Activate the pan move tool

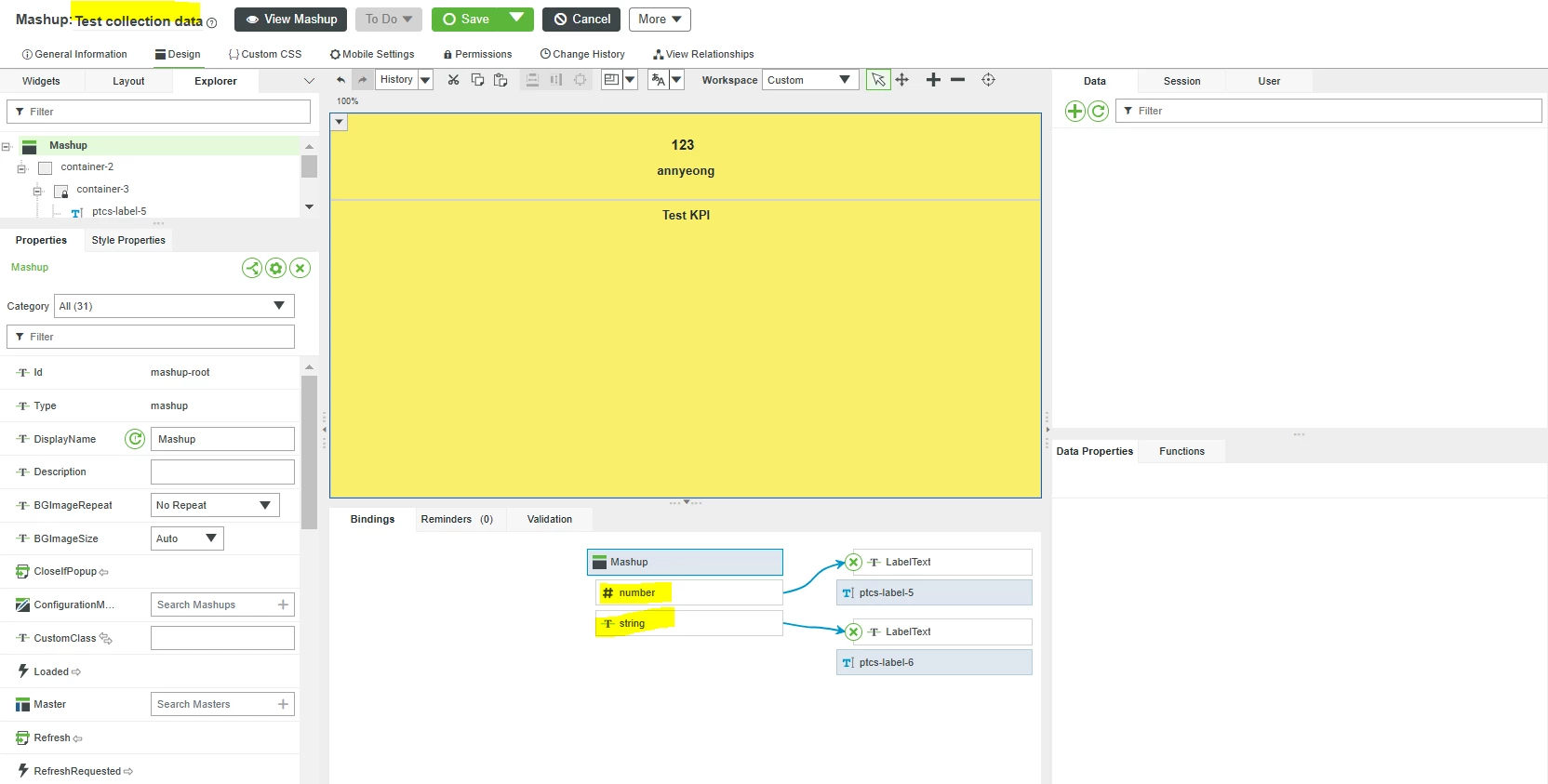point(901,80)
